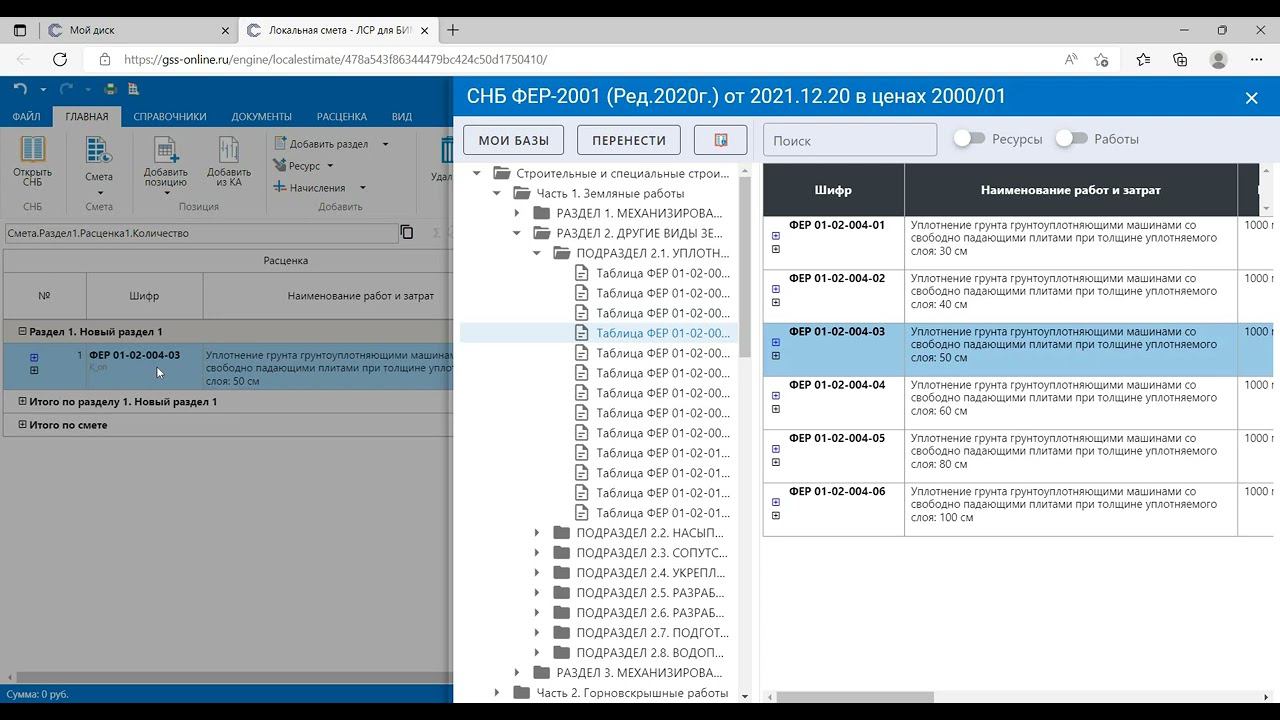The height and width of the screenshot is (720, 1280).
Task: Switch to the ВИД ribbon tab
Action: pyautogui.click(x=402, y=117)
